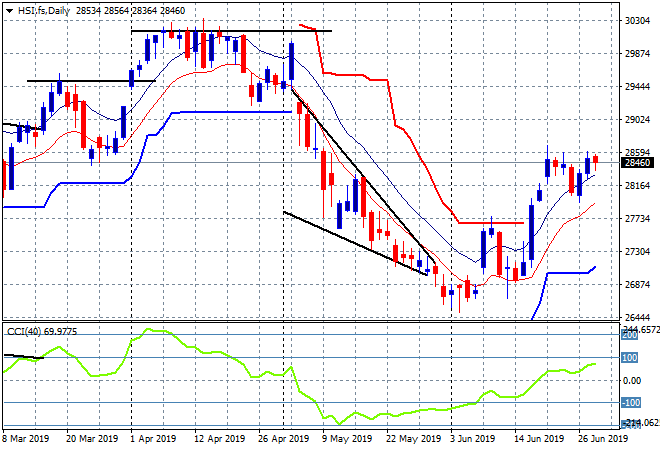Click the CCI -100 level label
This screenshot has height=450, width=660.
(x=631, y=403)
